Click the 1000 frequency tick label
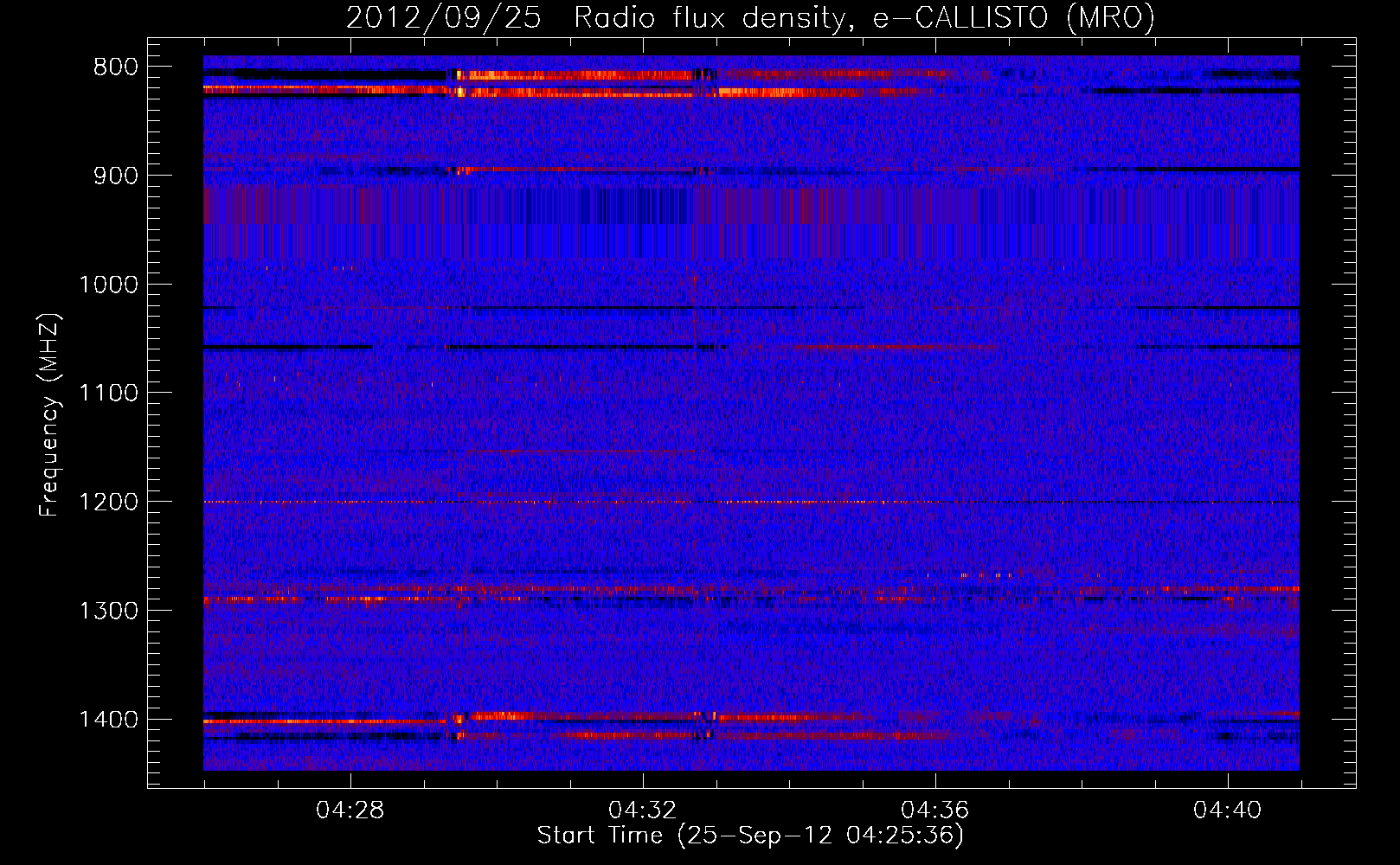 pyautogui.click(x=108, y=285)
